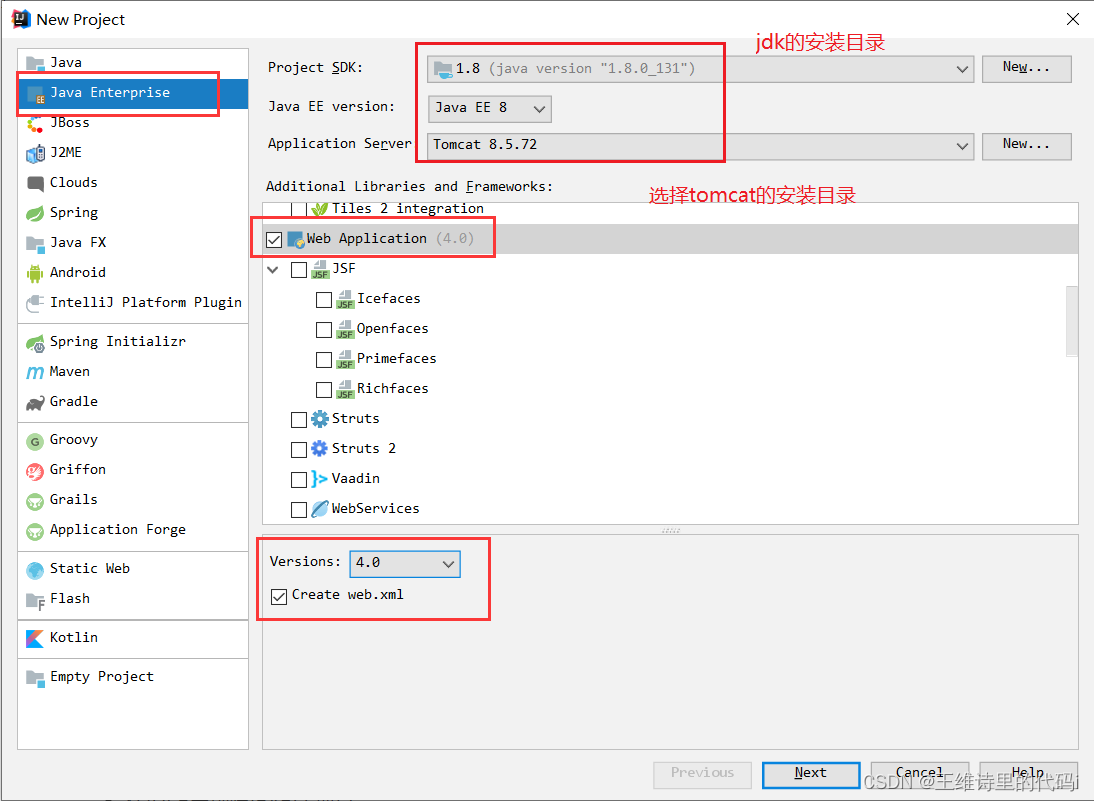Click the Java folder icon in sidebar
The image size is (1094, 801).
35,63
